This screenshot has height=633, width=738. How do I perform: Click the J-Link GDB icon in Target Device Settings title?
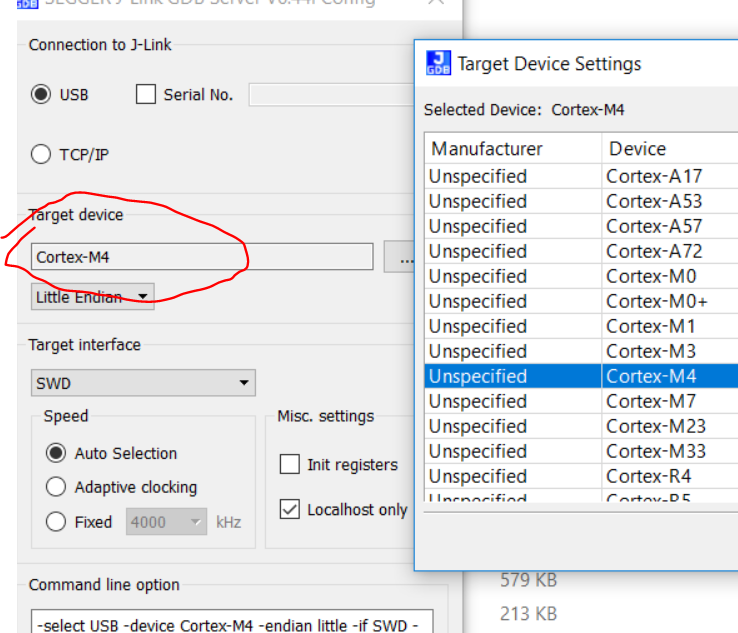click(x=438, y=63)
